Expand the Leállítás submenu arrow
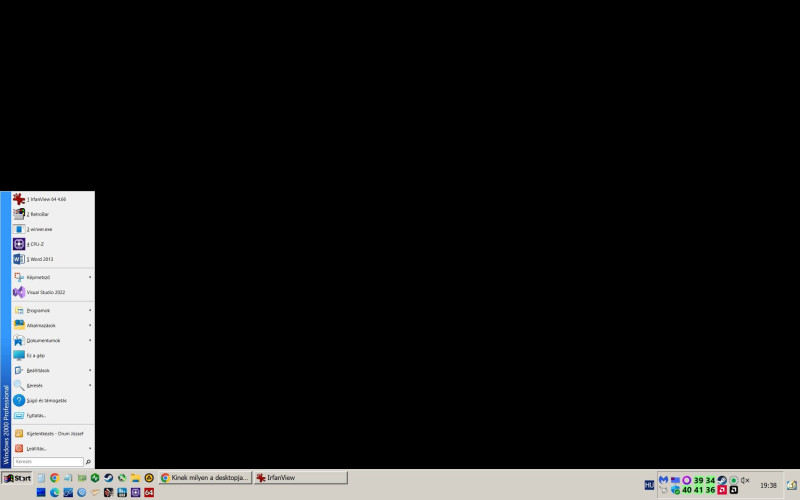Viewport: 800px width, 500px height. 90,448
